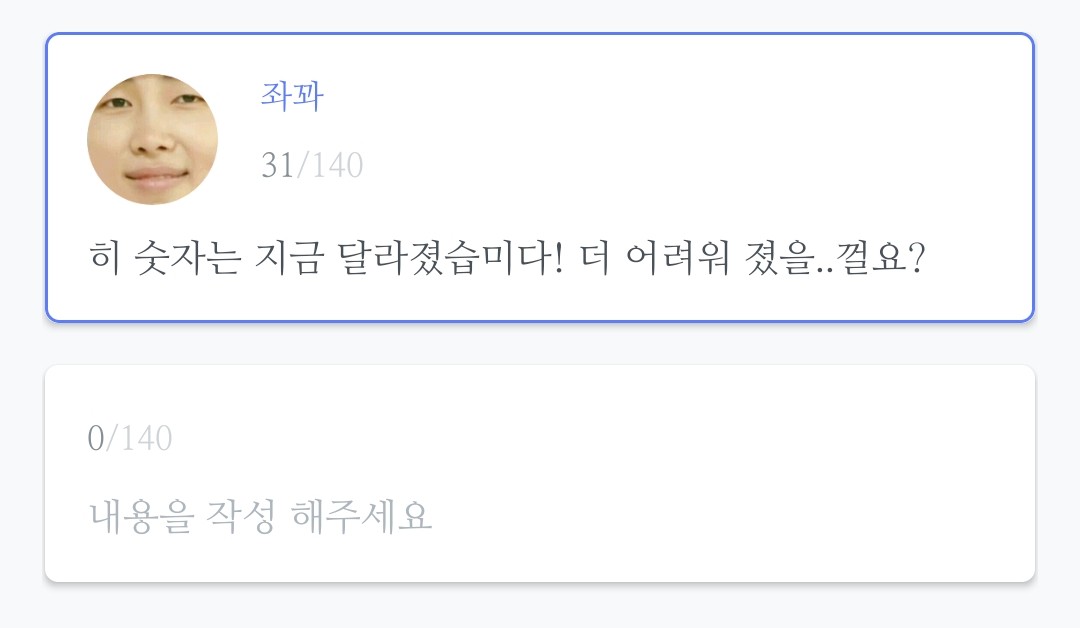Click the circular profile avatar picture
This screenshot has height=628, width=1080.
click(152, 139)
